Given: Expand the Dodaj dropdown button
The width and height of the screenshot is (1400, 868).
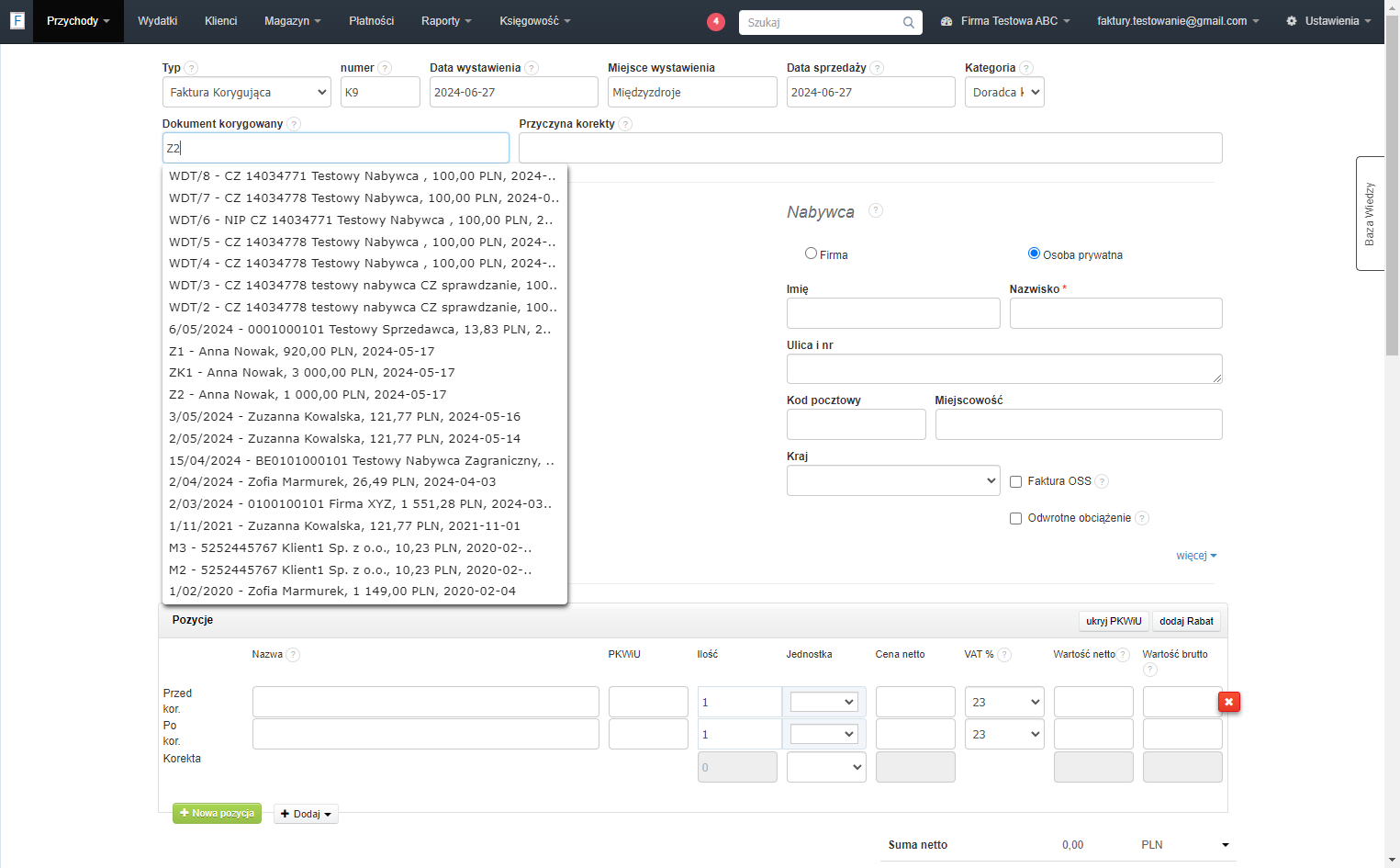Looking at the screenshot, I should click(x=306, y=814).
